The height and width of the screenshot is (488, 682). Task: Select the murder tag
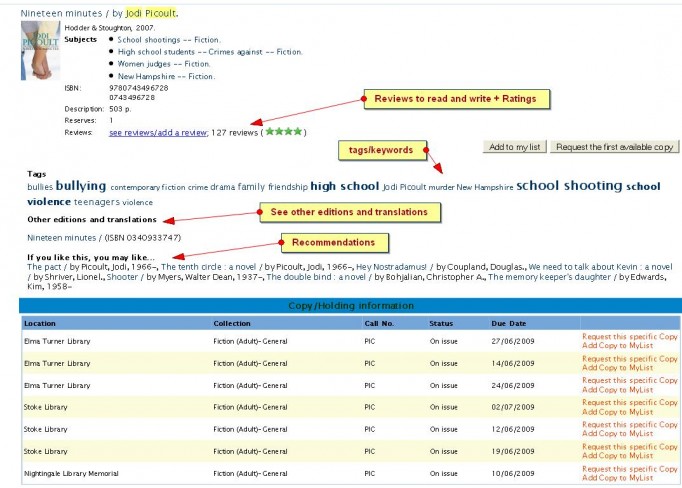tap(441, 187)
